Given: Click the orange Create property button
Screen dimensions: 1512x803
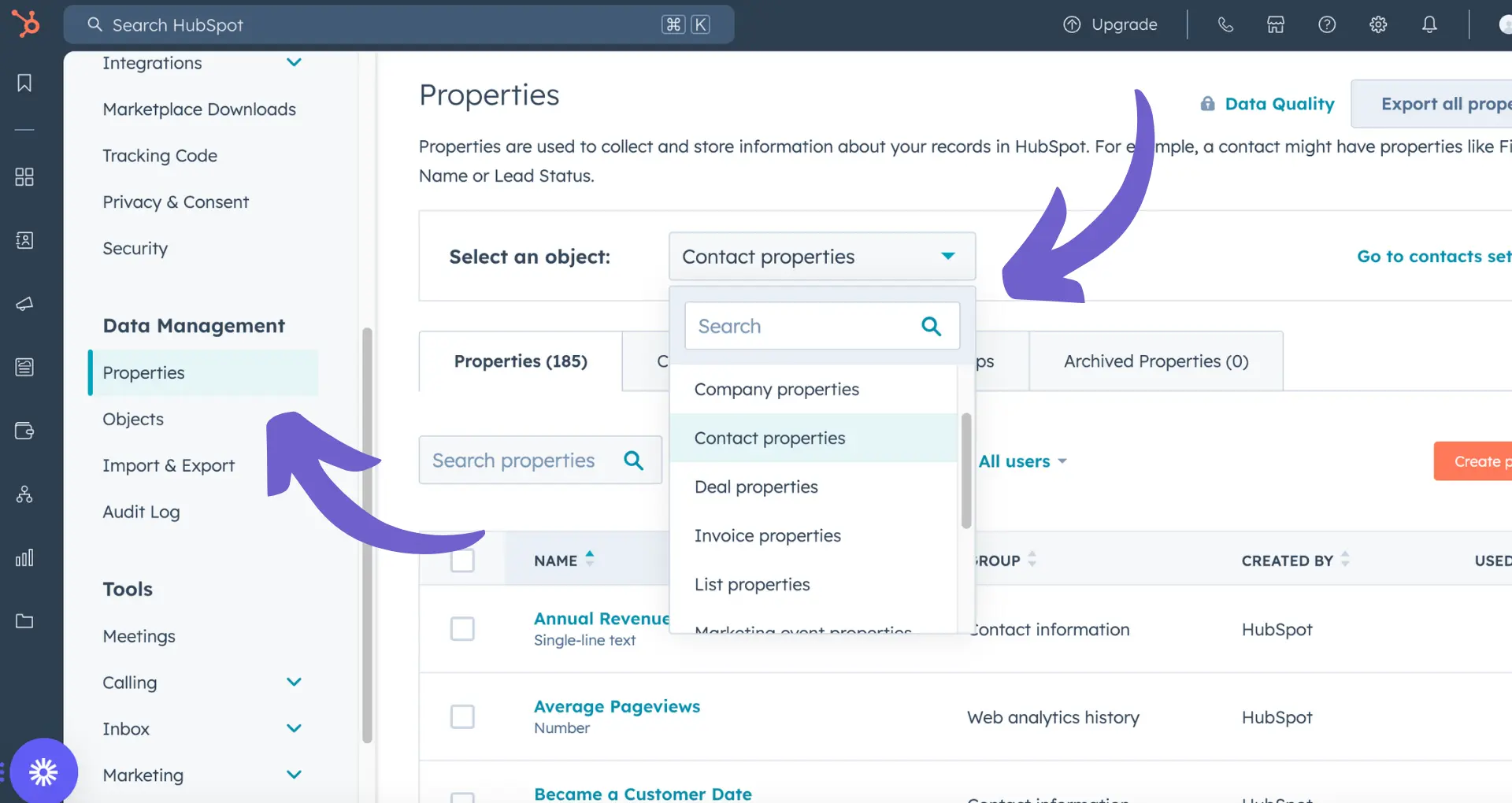Looking at the screenshot, I should coord(1473,461).
